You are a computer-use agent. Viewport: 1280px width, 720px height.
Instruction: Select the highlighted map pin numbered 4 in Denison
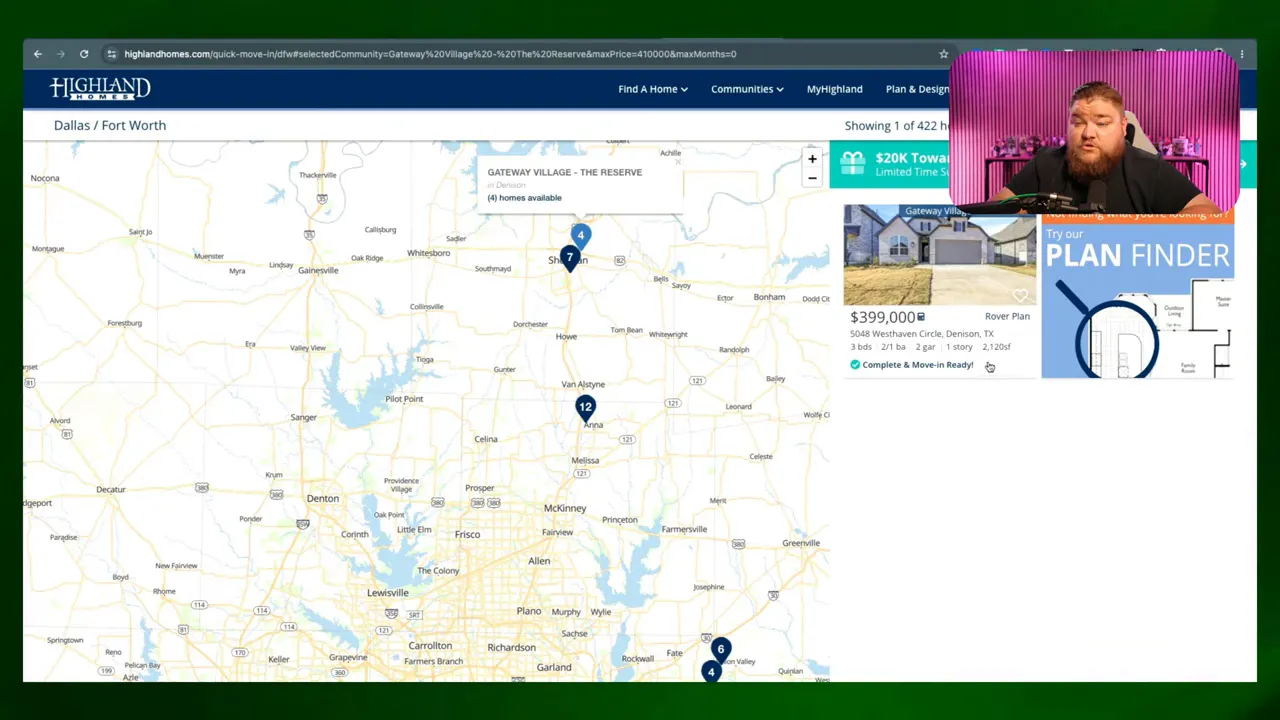[580, 236]
